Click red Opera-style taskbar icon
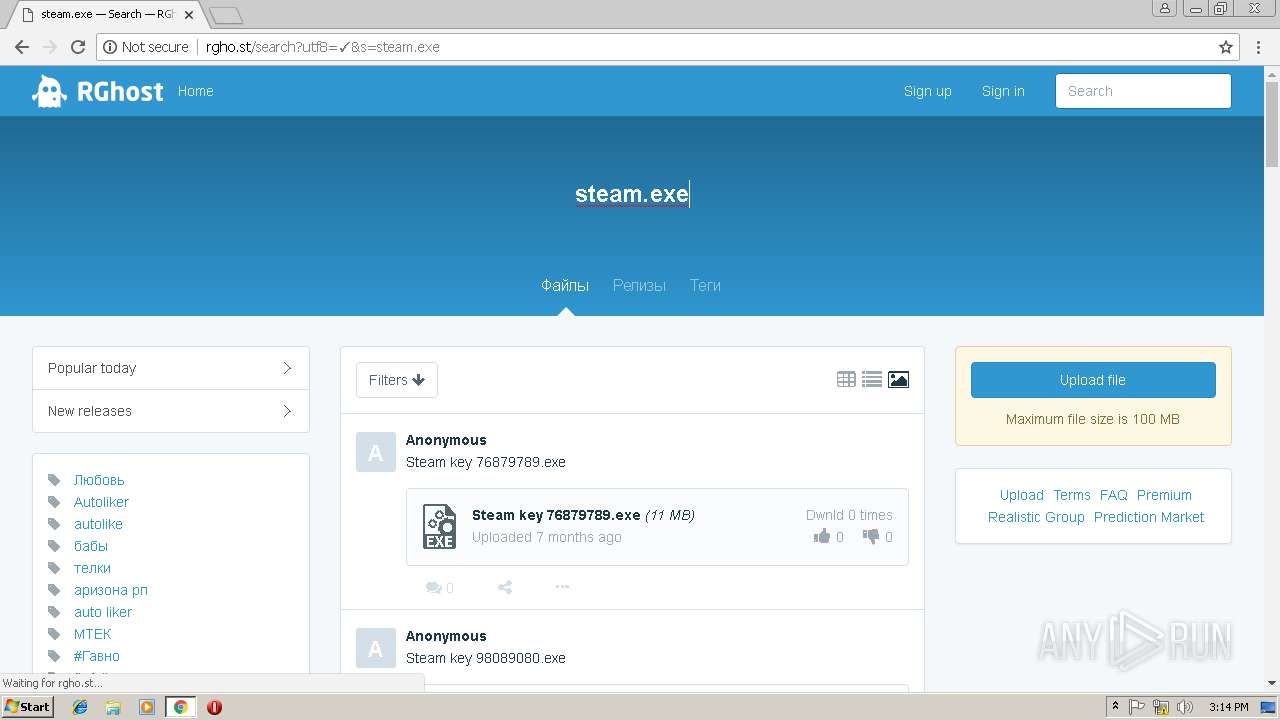 214,707
